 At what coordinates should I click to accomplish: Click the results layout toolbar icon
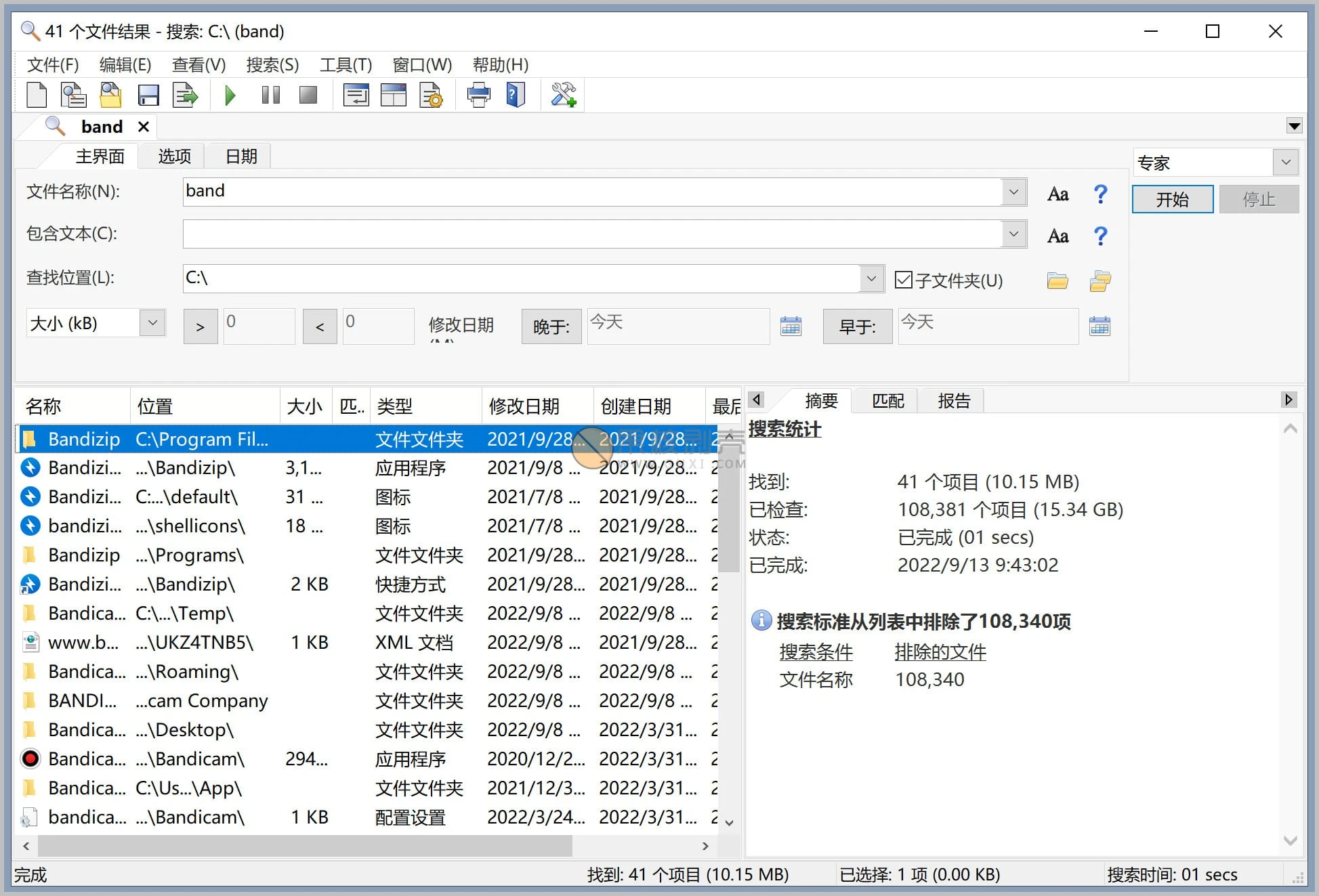(x=356, y=95)
